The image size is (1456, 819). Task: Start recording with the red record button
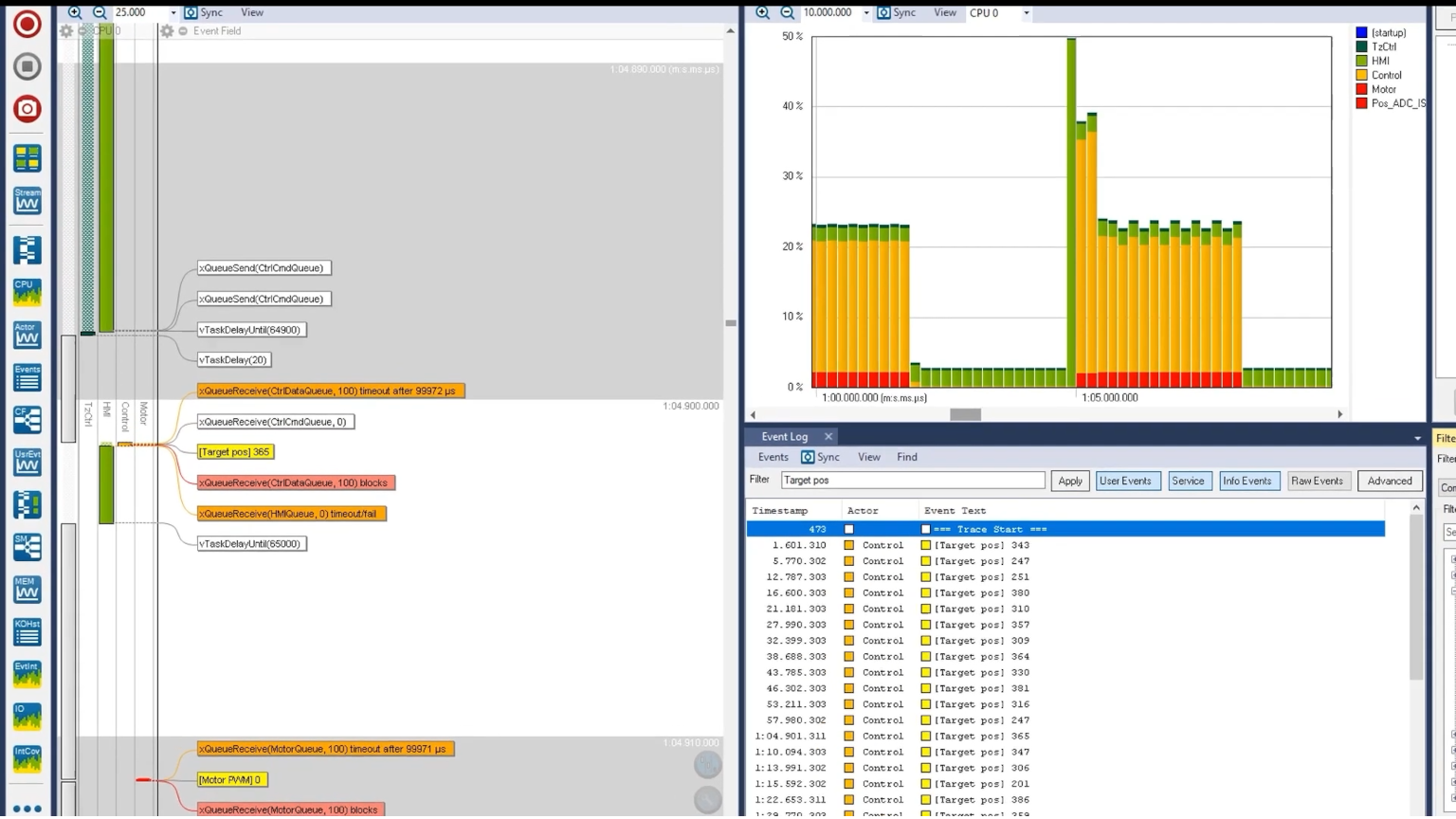pyautogui.click(x=27, y=24)
